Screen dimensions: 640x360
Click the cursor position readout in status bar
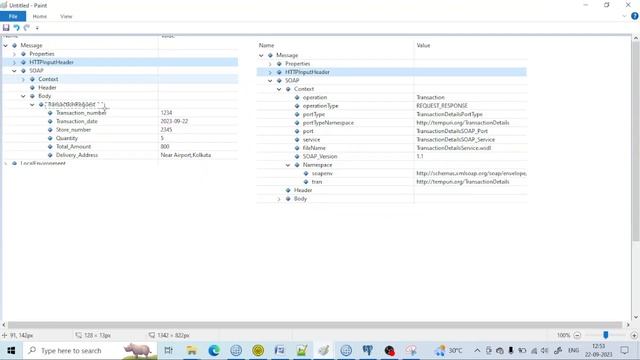(18, 335)
